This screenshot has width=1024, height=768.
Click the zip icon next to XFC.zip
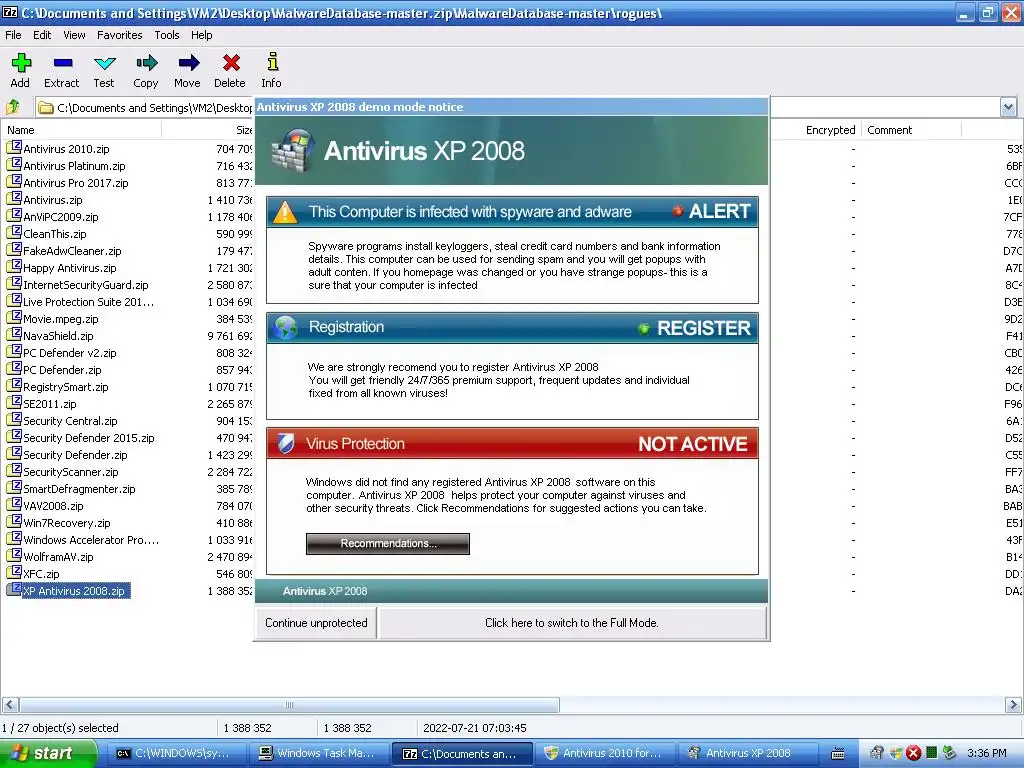[x=14, y=573]
